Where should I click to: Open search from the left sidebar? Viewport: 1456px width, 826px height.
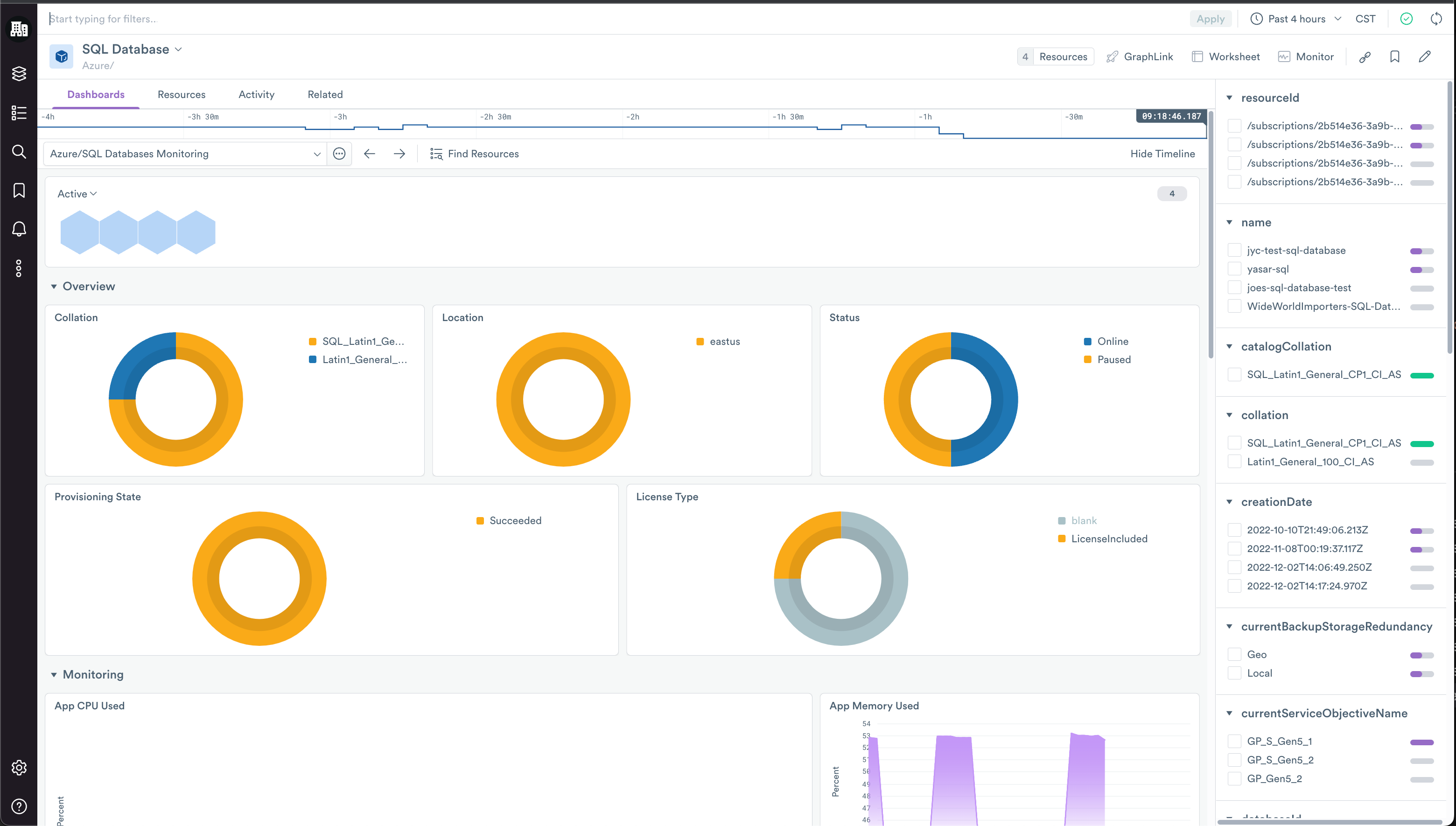click(19, 152)
